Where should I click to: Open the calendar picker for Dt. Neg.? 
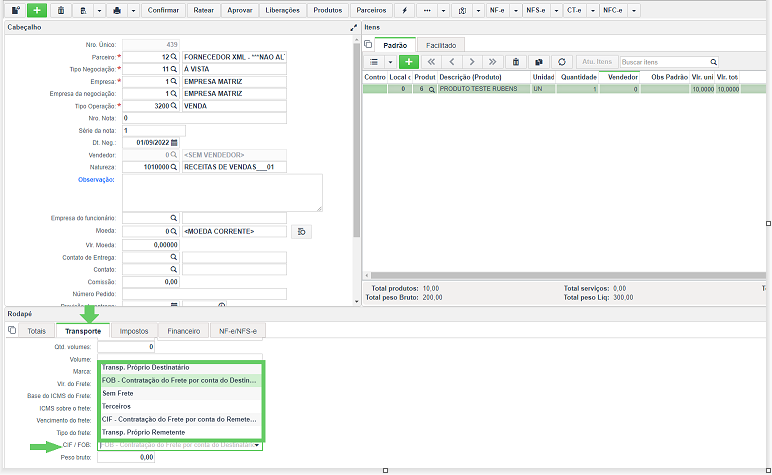click(x=174, y=143)
